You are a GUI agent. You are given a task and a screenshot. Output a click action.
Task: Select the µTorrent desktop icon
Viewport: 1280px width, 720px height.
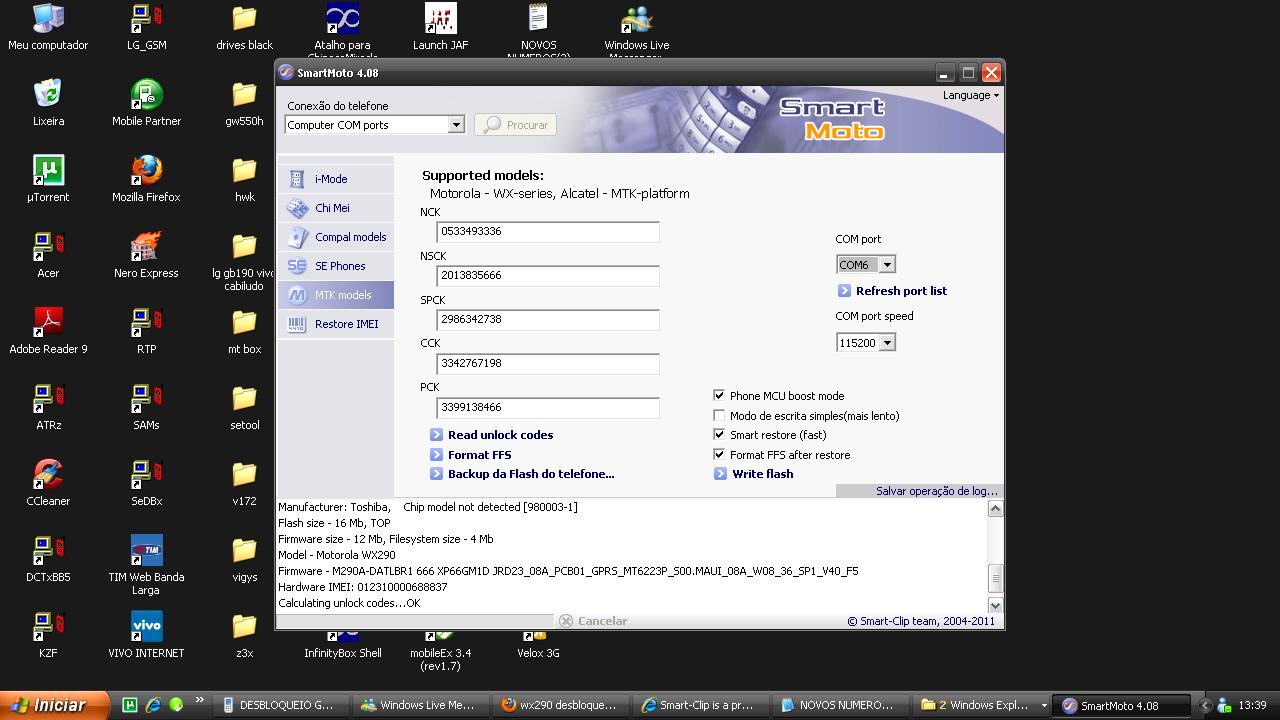coord(48,179)
